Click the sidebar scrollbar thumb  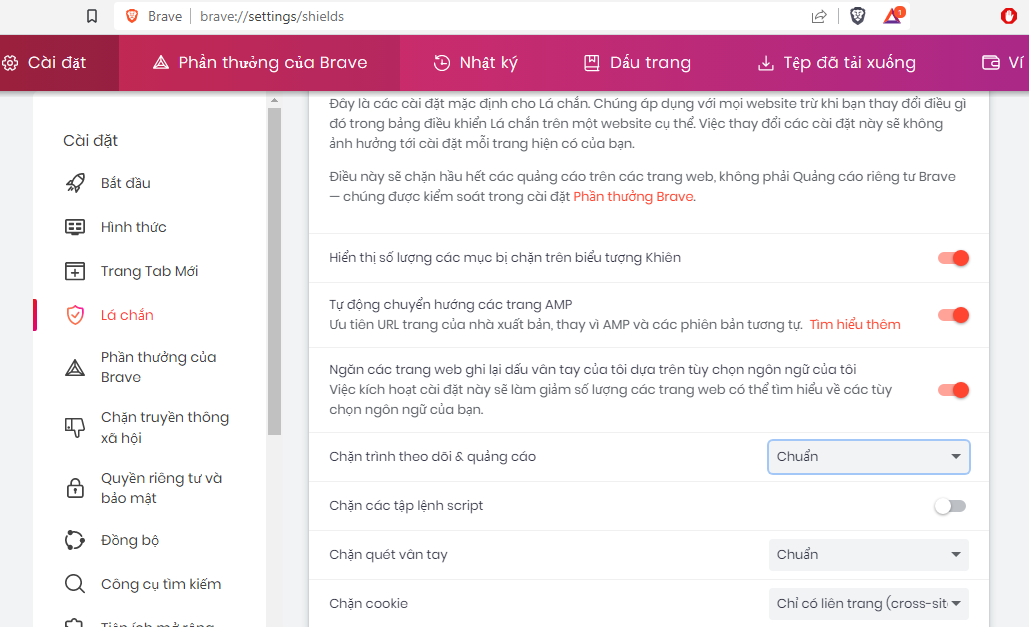pos(274,271)
